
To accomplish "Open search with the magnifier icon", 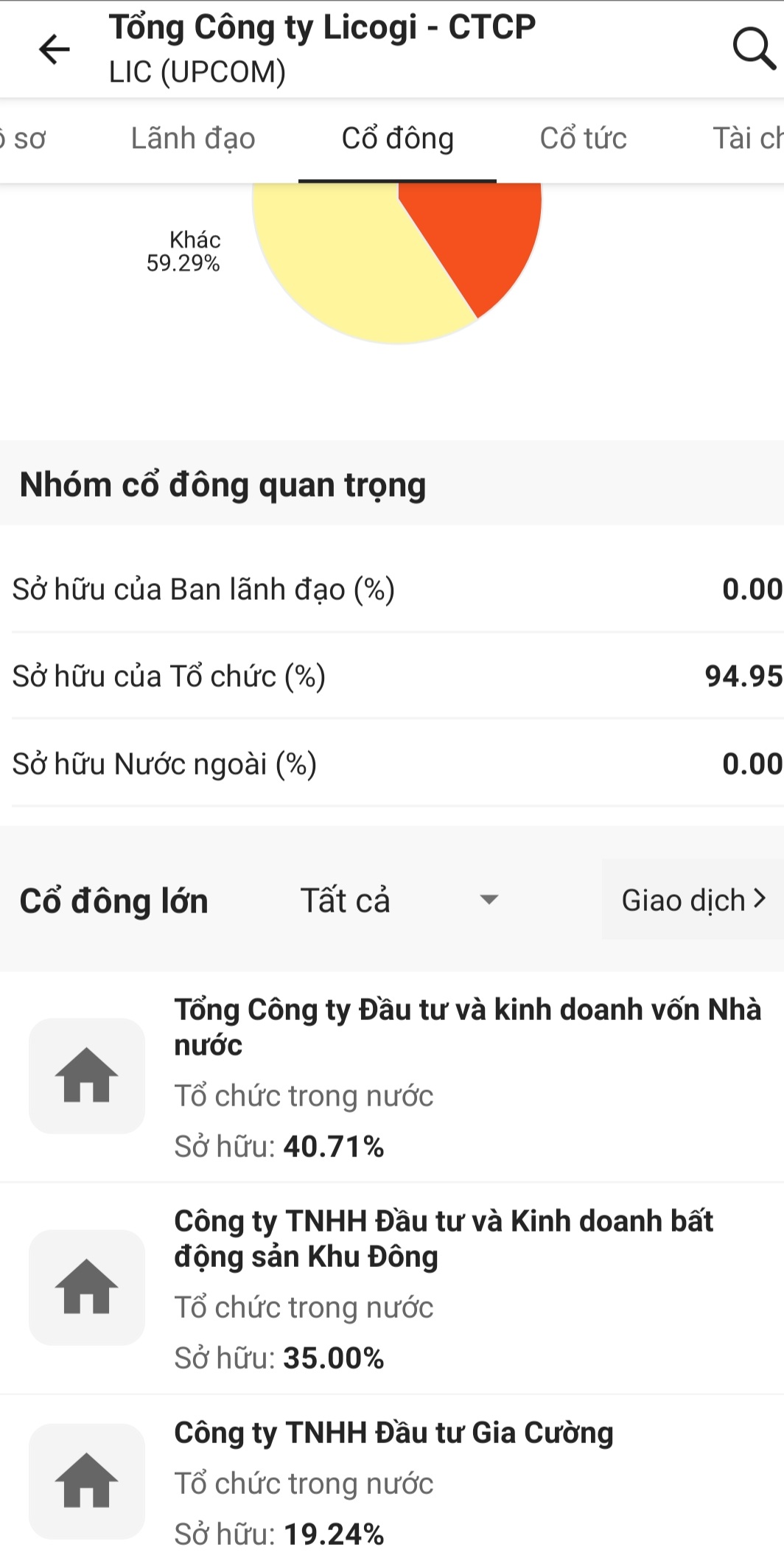I will point(753,49).
